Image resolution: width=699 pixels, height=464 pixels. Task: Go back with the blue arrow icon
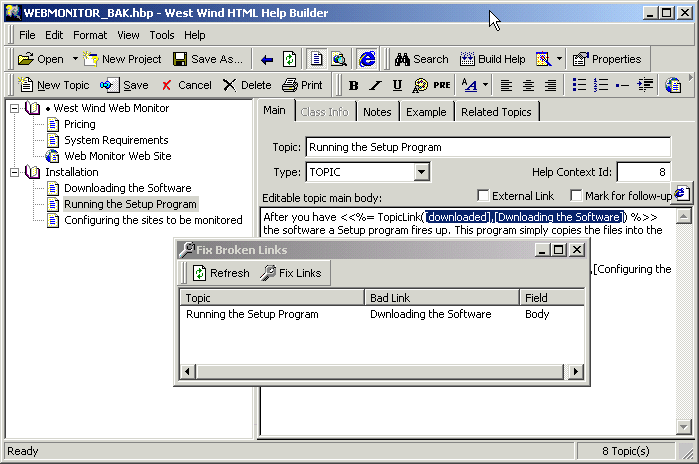pyautogui.click(x=267, y=59)
